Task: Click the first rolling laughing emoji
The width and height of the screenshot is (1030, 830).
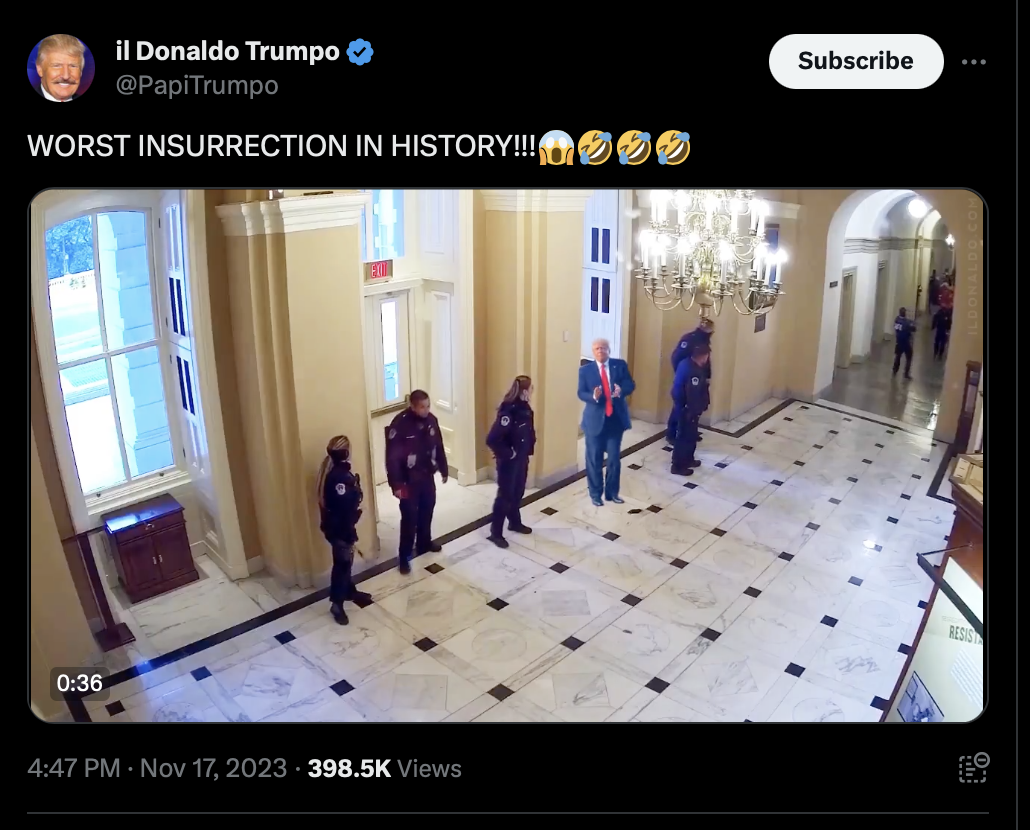Action: 595,147
